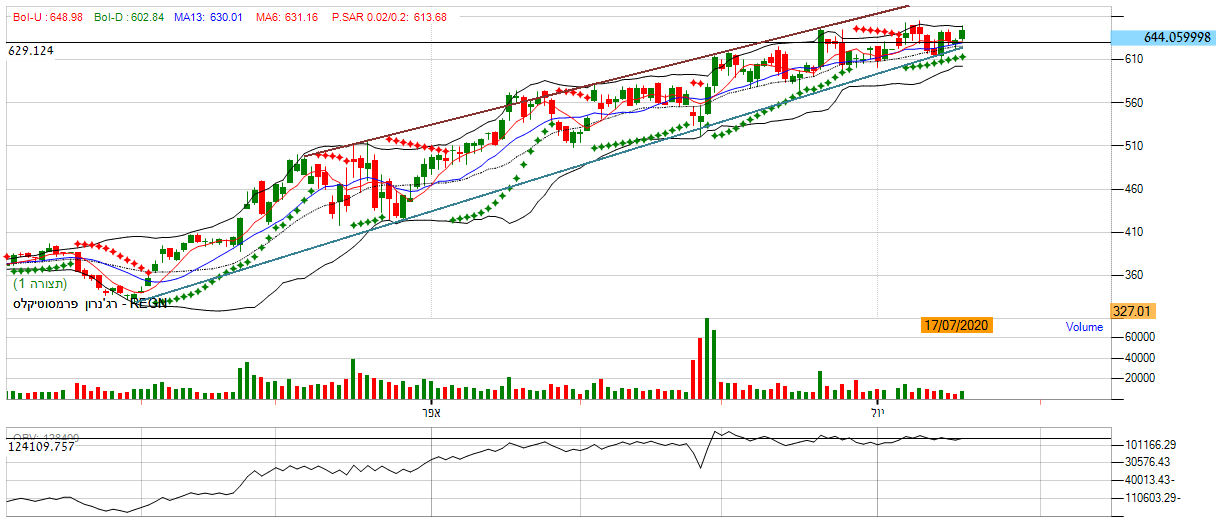Click the orange 17/07/2020 date tag

957,326
